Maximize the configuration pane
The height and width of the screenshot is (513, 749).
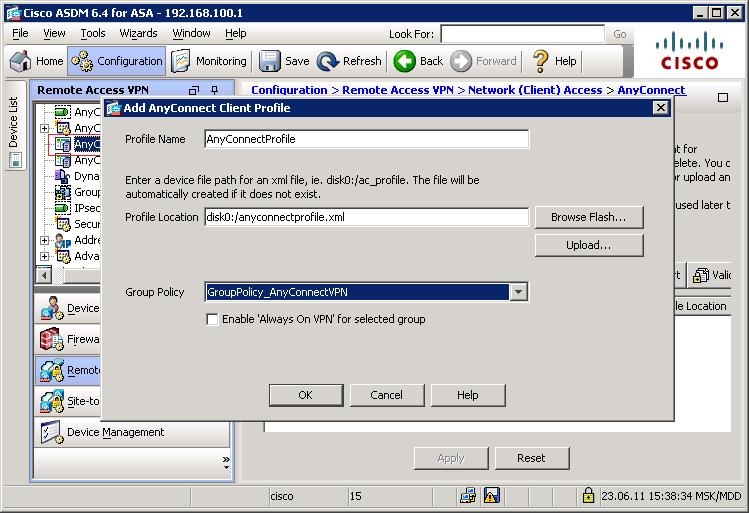(x=723, y=97)
